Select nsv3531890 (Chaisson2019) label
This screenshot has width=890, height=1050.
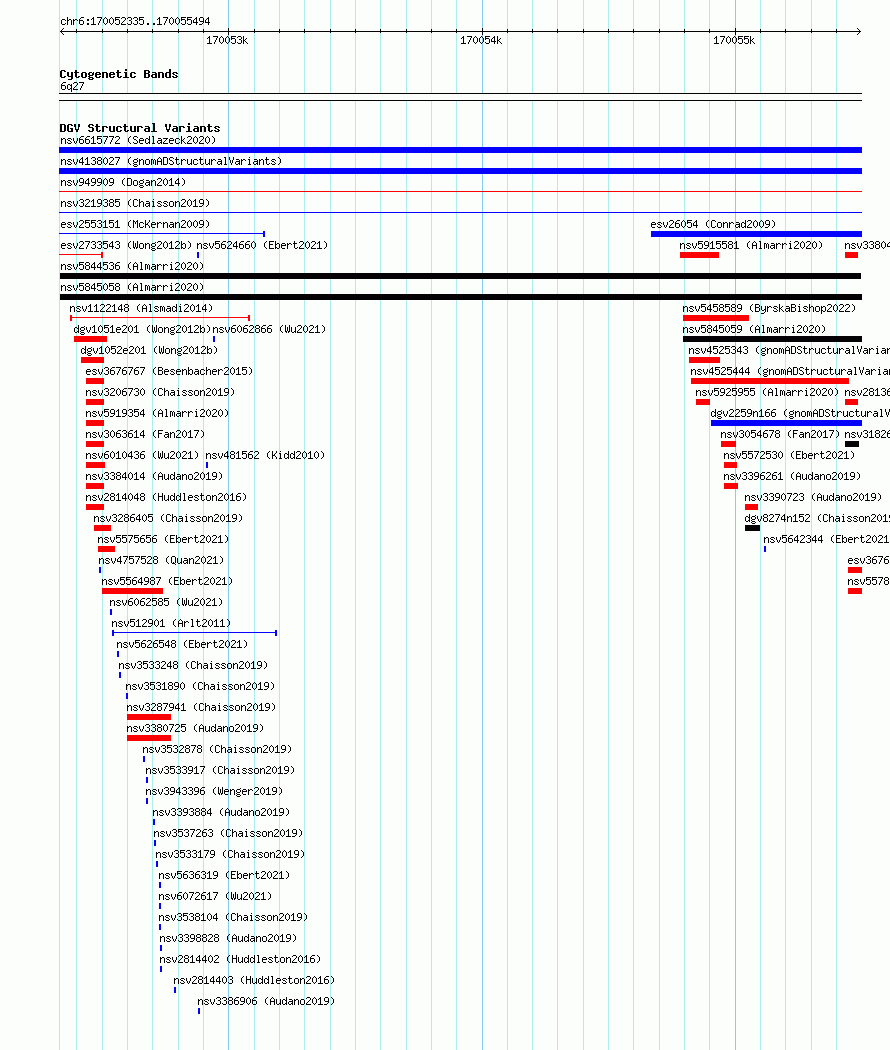coord(200,686)
